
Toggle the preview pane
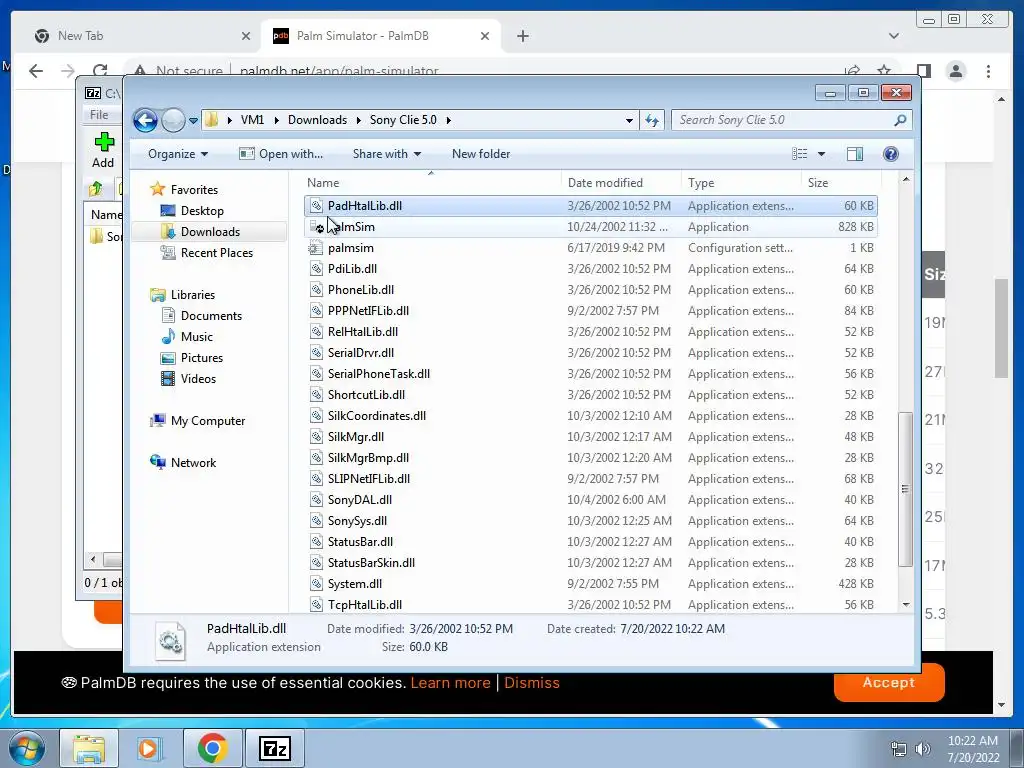pyautogui.click(x=854, y=154)
